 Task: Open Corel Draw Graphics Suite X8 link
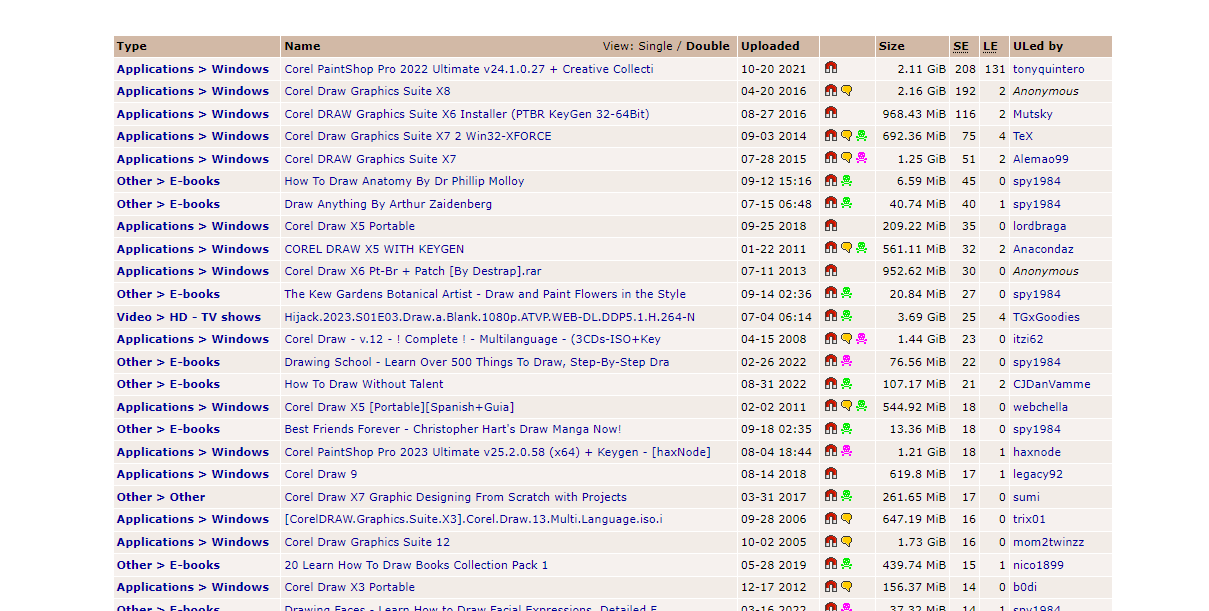point(367,91)
